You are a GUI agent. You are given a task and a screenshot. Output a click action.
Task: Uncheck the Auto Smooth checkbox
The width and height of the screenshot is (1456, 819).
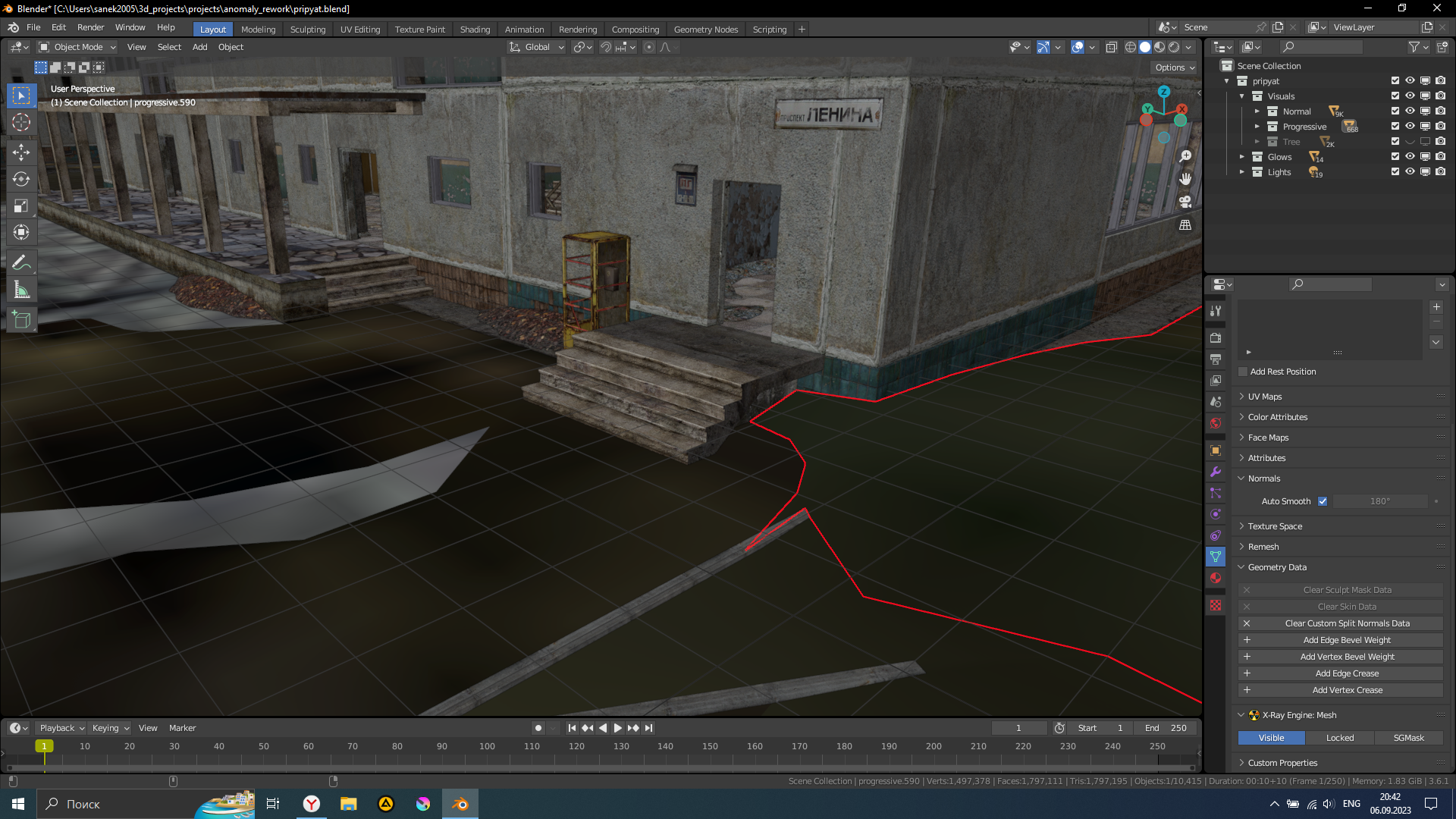click(x=1323, y=501)
